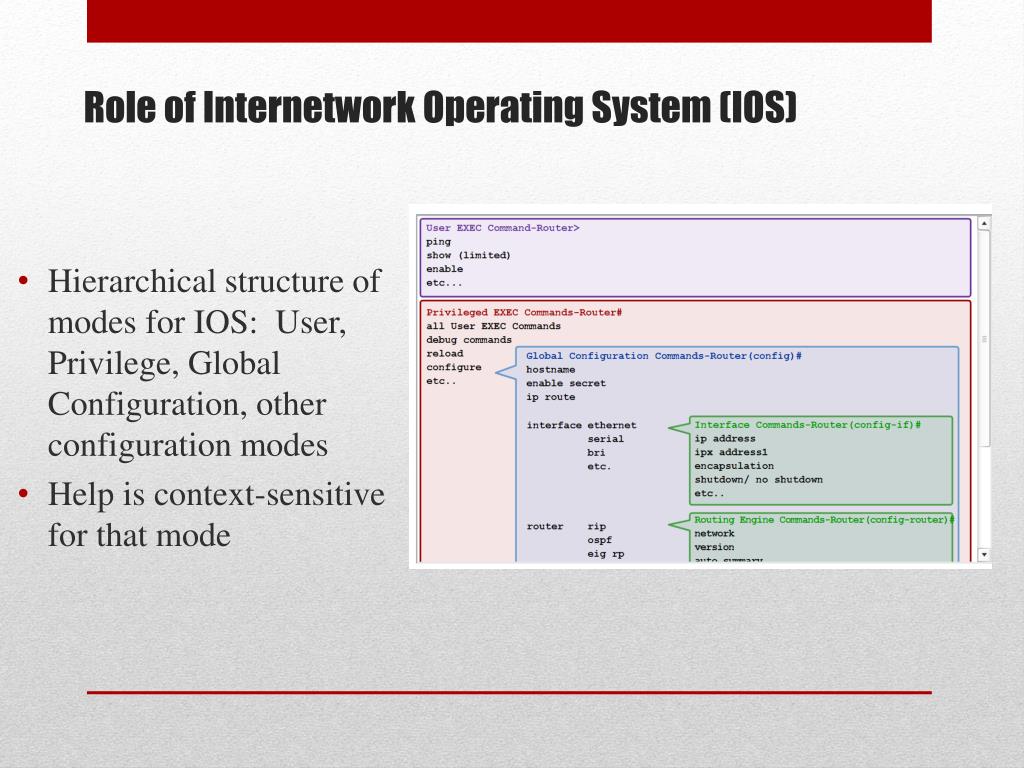Click the 'show (limited)' command
The image size is (1024, 768).
468,255
